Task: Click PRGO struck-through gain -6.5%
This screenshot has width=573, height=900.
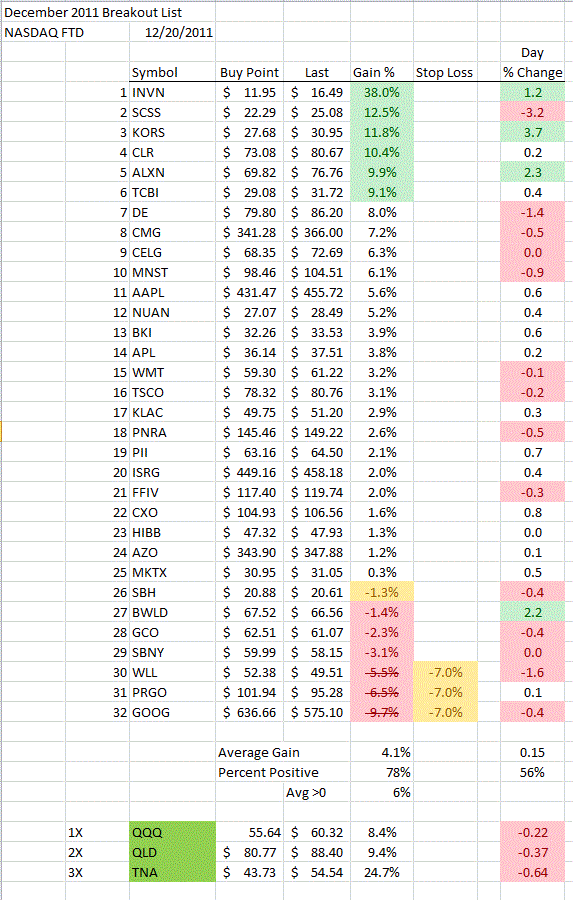Action: [382, 693]
